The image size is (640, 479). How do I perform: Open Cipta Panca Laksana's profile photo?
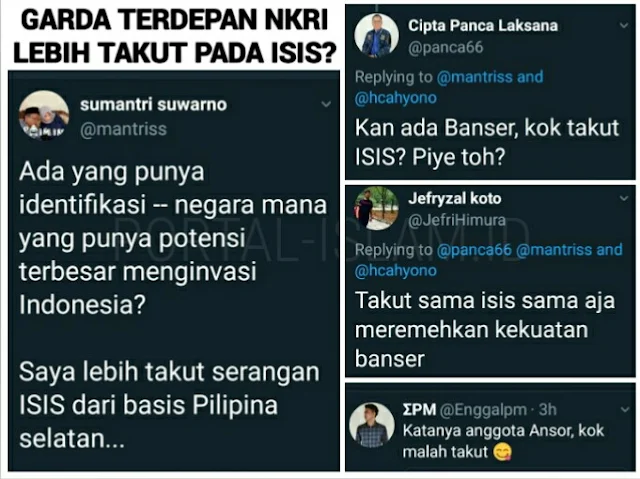(376, 35)
